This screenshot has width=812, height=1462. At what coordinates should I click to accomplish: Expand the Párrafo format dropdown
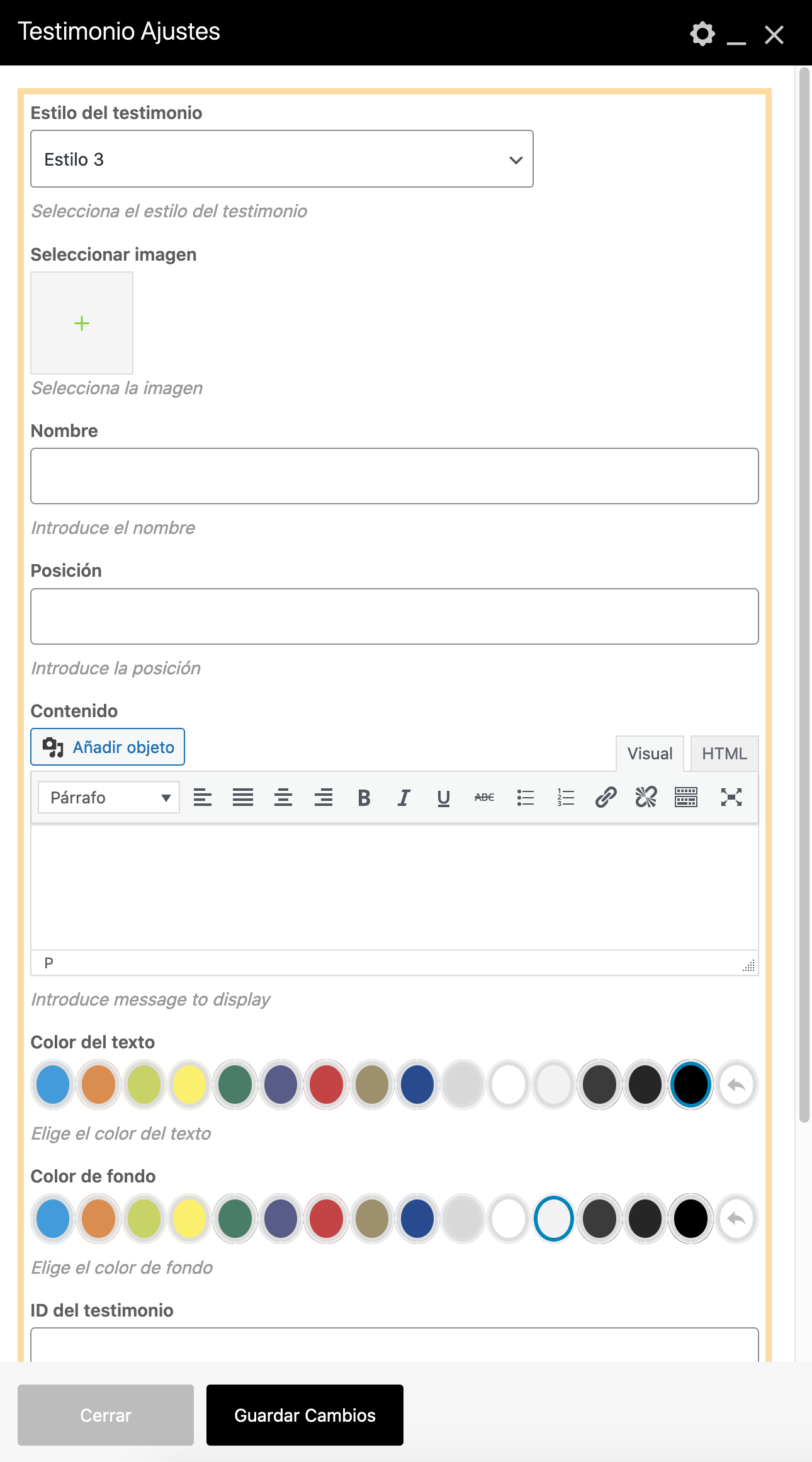pyautogui.click(x=109, y=798)
